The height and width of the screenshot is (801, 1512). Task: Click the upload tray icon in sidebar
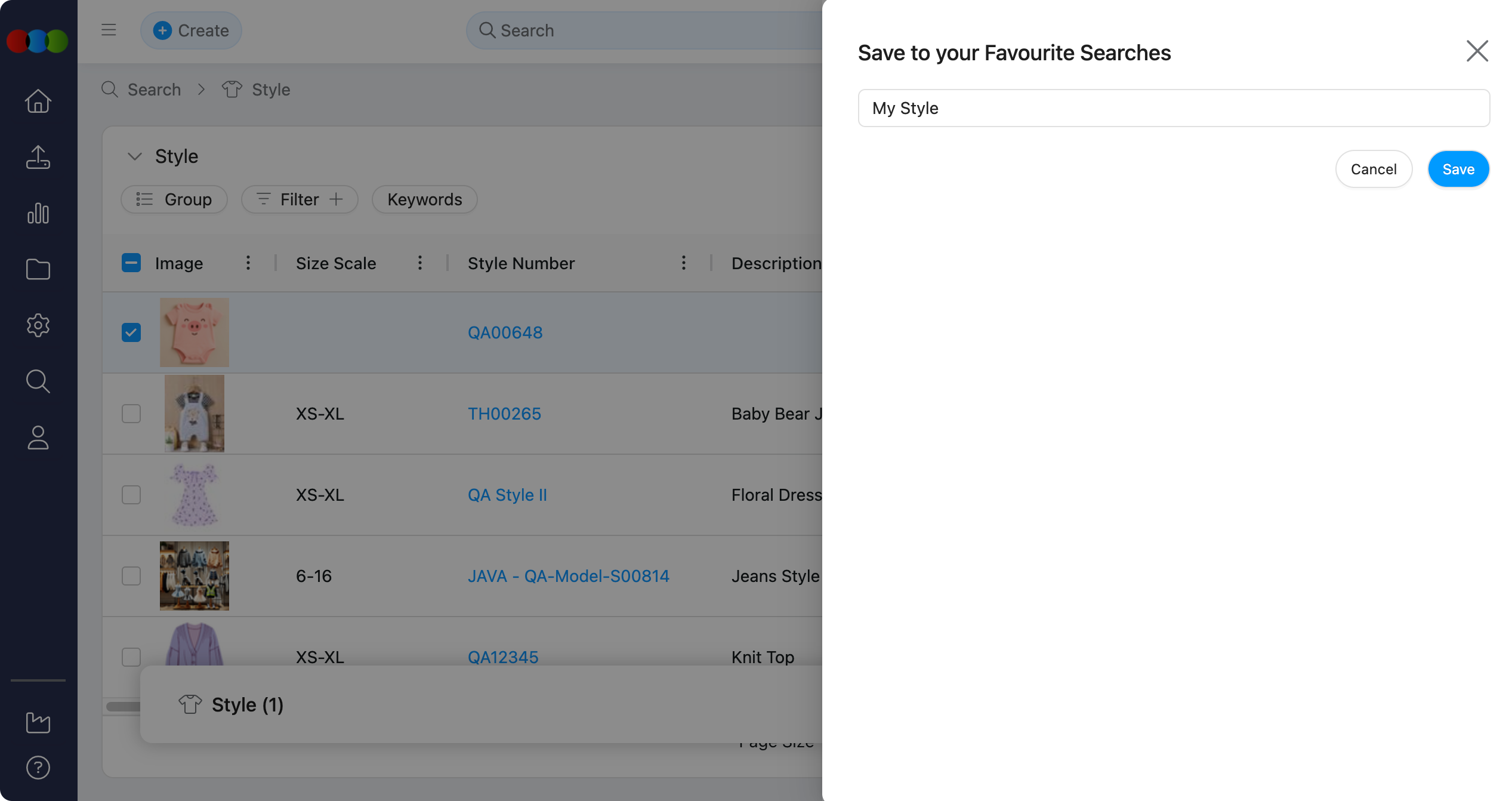[38, 157]
